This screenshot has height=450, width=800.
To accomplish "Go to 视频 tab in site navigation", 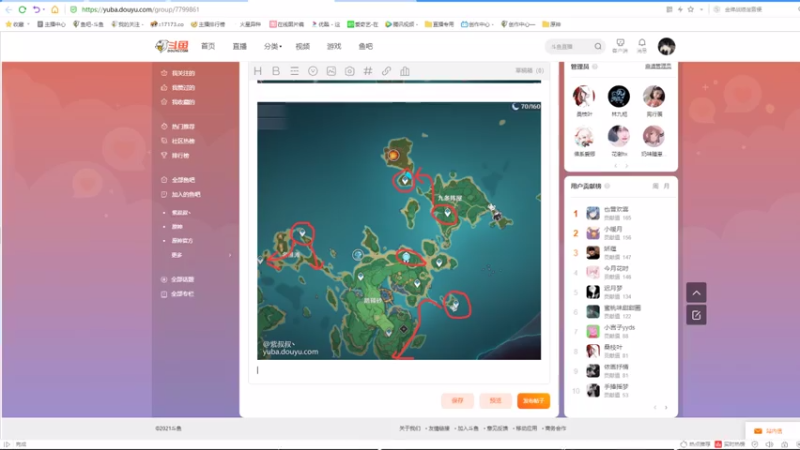I will (x=303, y=46).
